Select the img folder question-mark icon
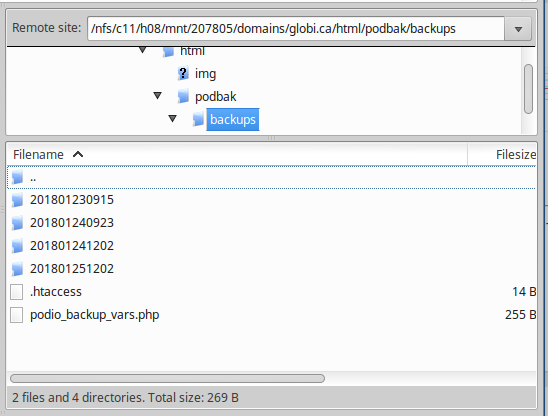The width and height of the screenshot is (548, 416). (183, 73)
